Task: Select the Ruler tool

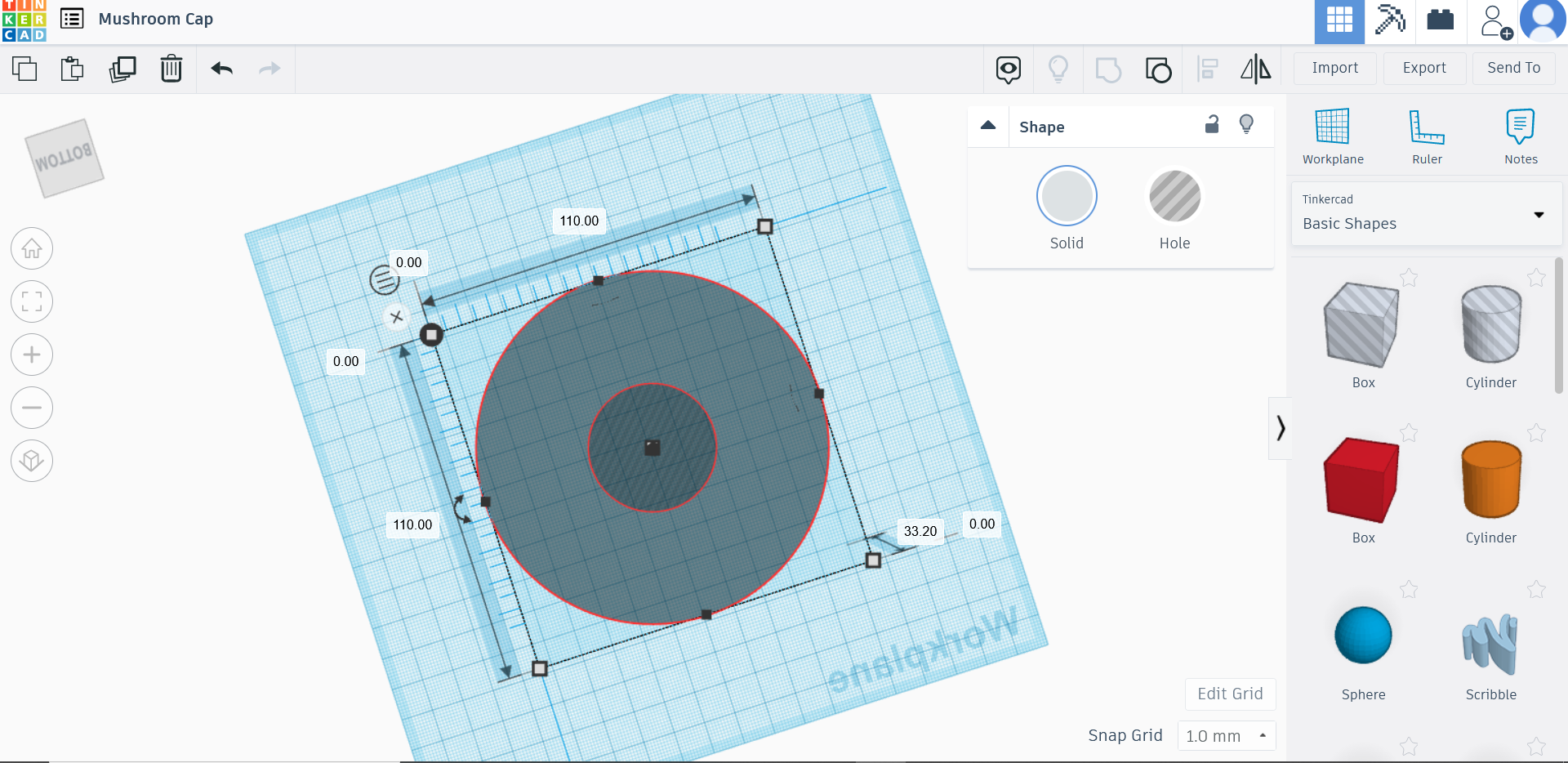Action: [1426, 135]
